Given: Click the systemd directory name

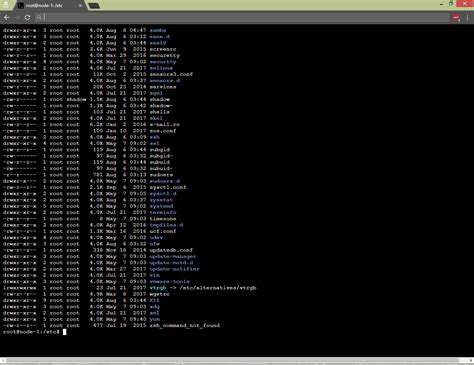Looking at the screenshot, I should [x=161, y=206].
